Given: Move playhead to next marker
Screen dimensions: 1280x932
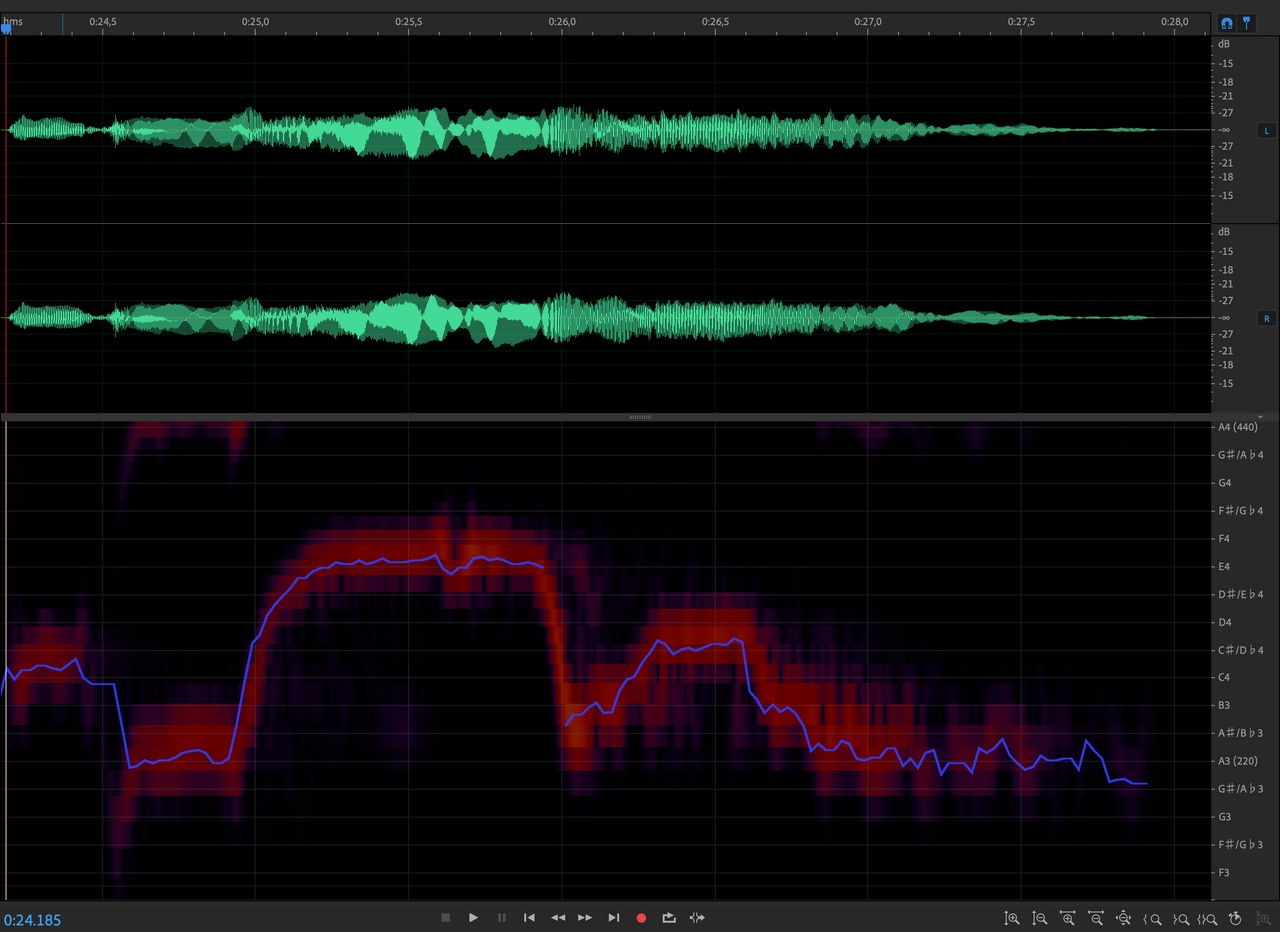Looking at the screenshot, I should point(613,918).
